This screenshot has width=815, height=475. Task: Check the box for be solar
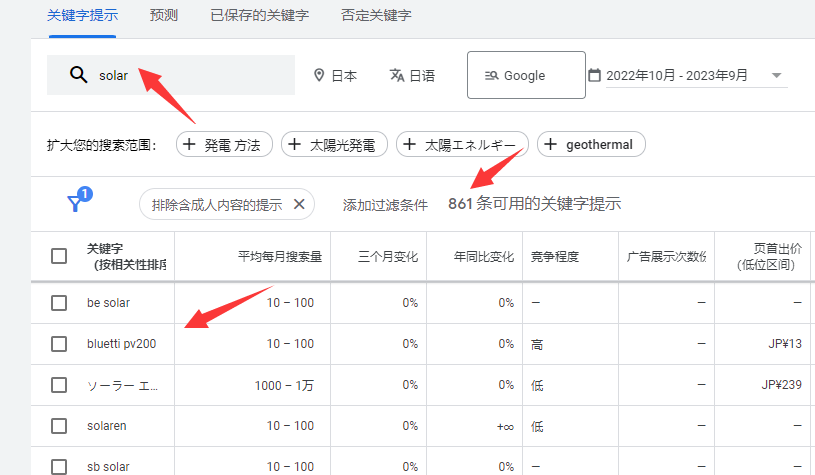point(59,302)
